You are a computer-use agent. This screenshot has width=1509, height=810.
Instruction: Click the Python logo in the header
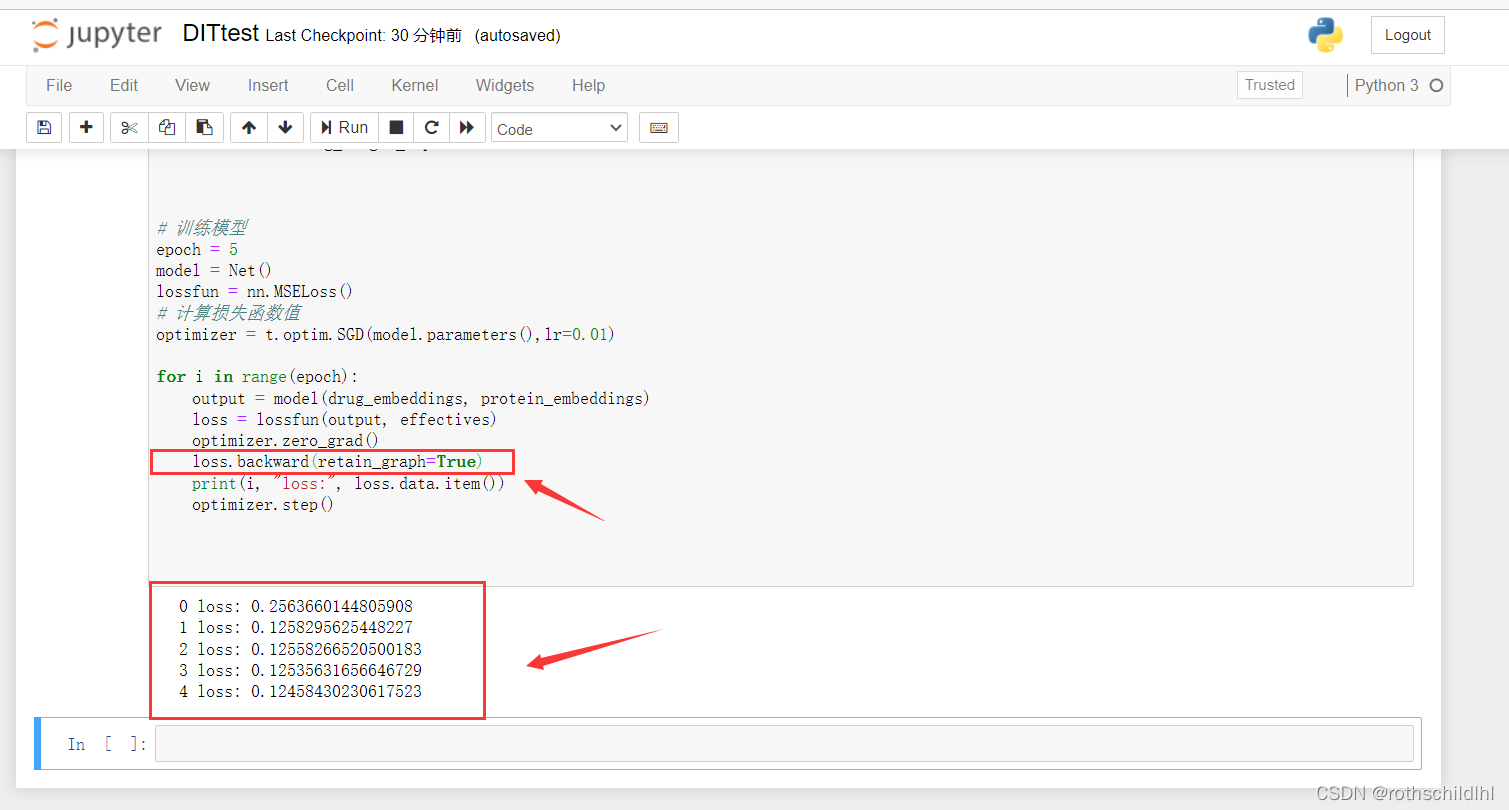(x=1324, y=34)
